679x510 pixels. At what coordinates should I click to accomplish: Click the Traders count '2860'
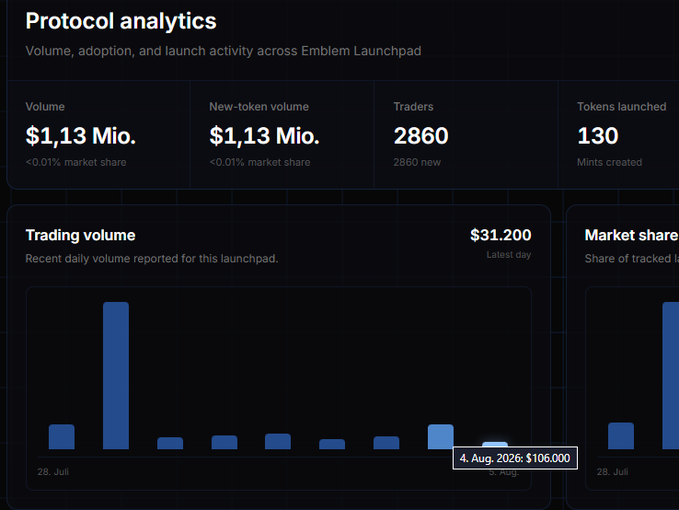421,136
